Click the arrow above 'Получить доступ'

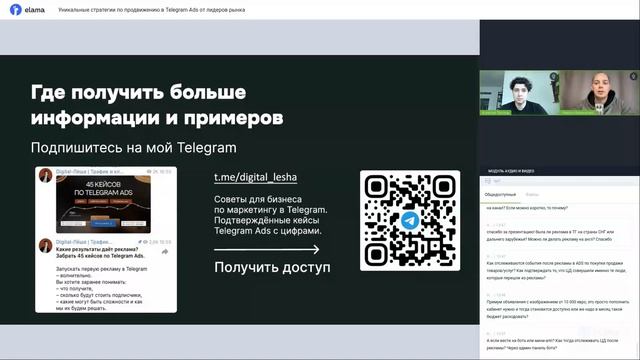pos(267,249)
